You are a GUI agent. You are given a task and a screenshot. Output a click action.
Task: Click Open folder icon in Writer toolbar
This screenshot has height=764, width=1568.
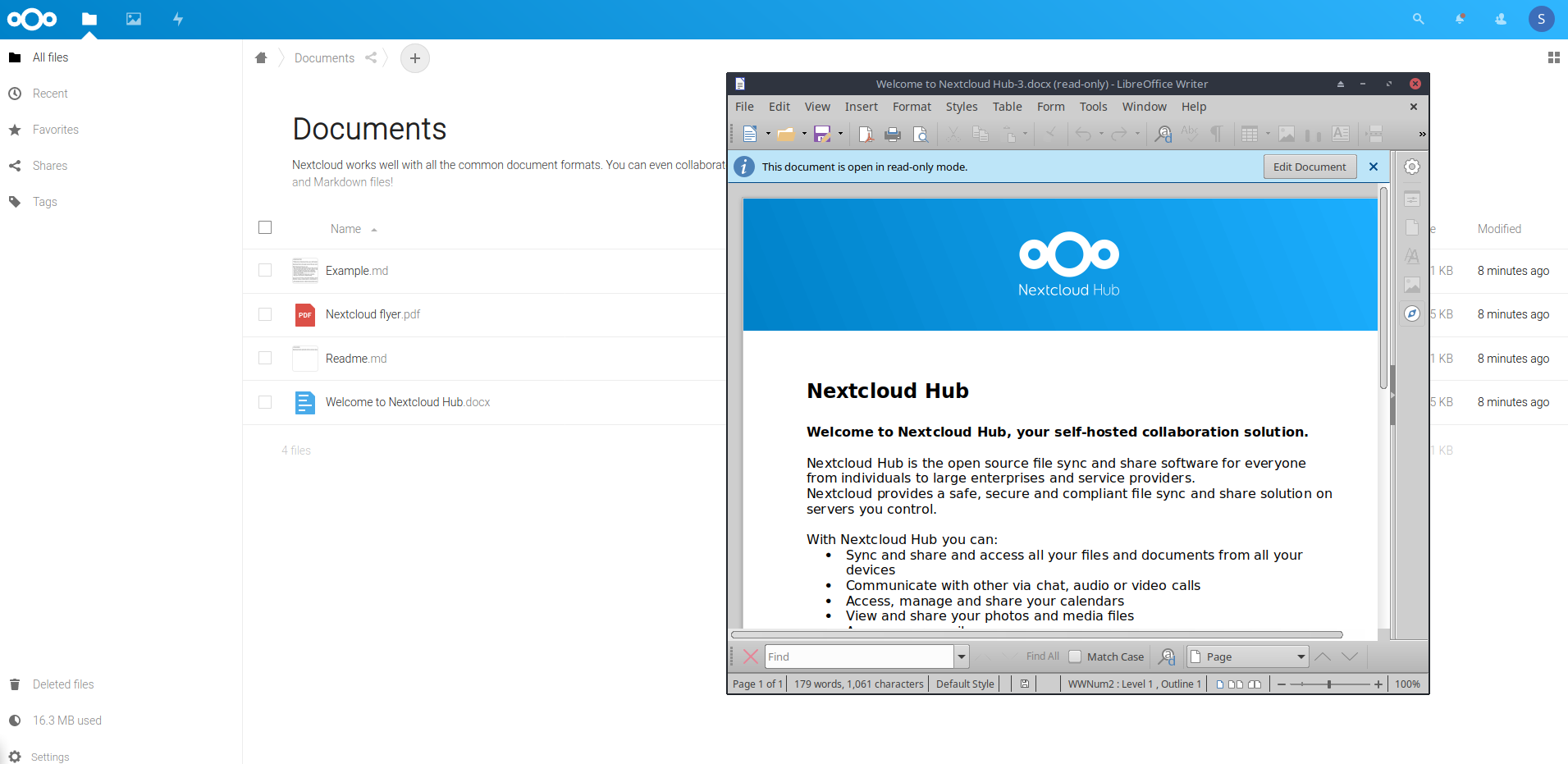pos(786,134)
